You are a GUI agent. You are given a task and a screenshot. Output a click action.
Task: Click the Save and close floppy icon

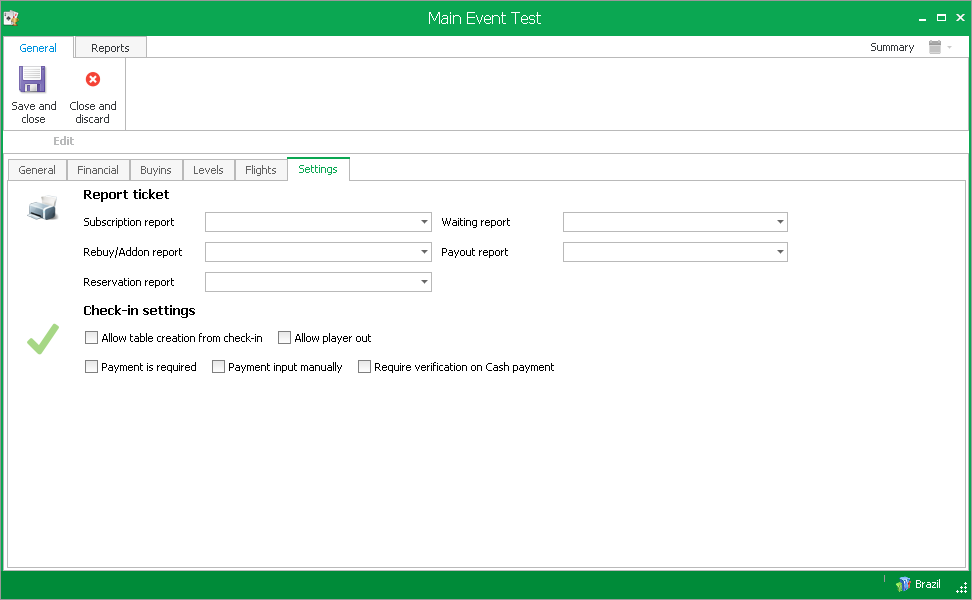click(x=32, y=79)
